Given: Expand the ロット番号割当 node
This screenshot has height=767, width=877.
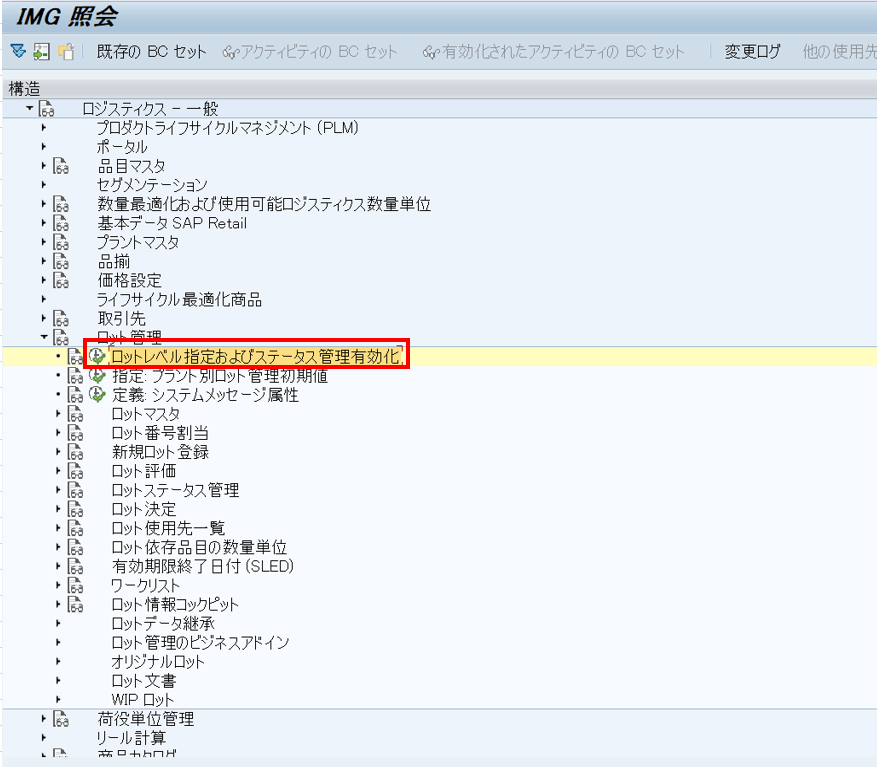Looking at the screenshot, I should point(58,433).
